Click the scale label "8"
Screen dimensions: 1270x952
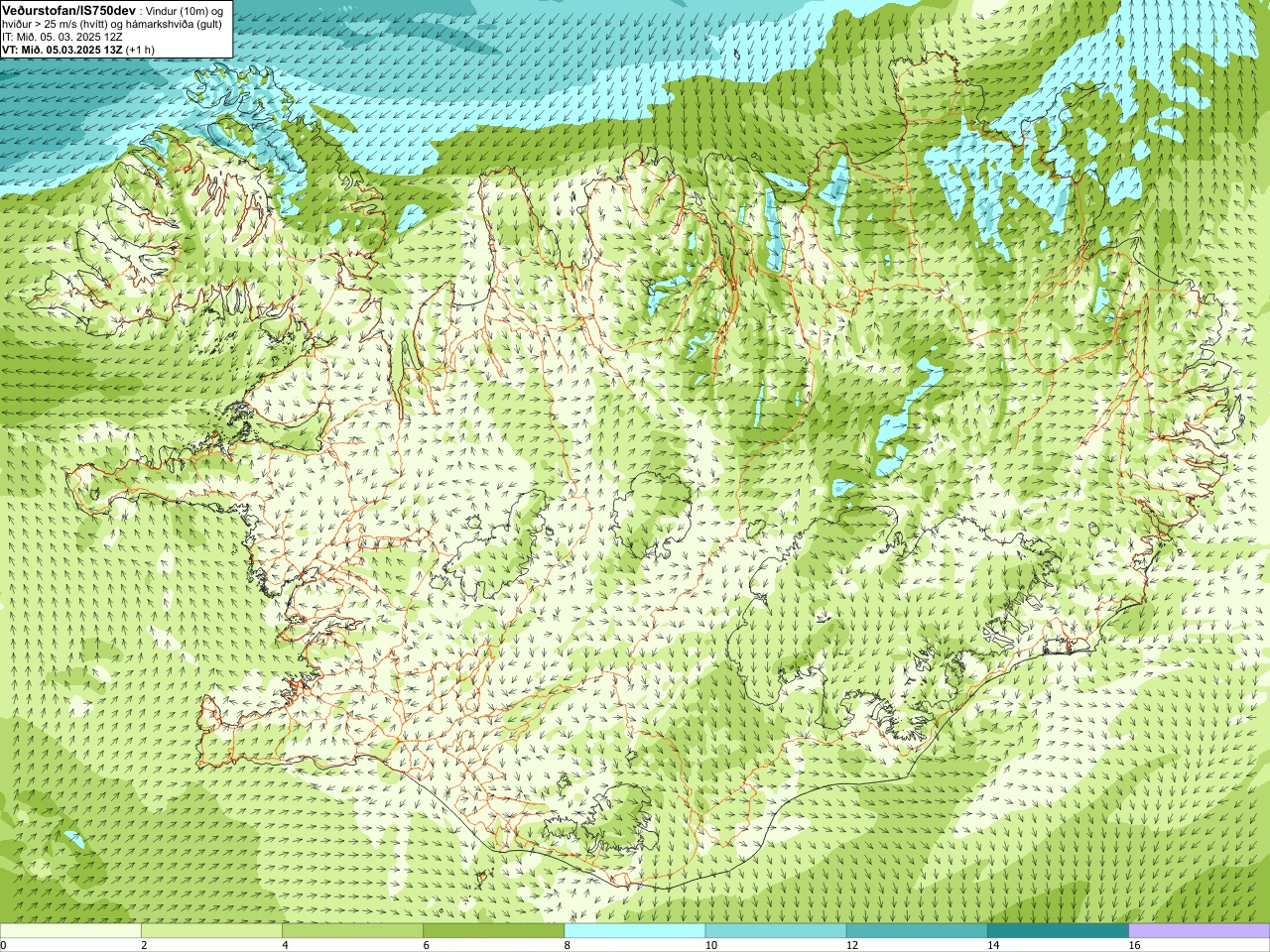568,946
